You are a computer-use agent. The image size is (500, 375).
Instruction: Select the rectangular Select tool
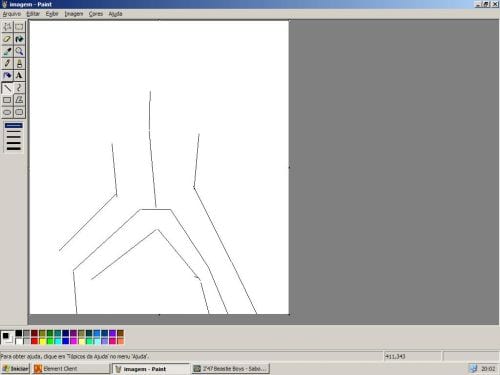point(19,27)
